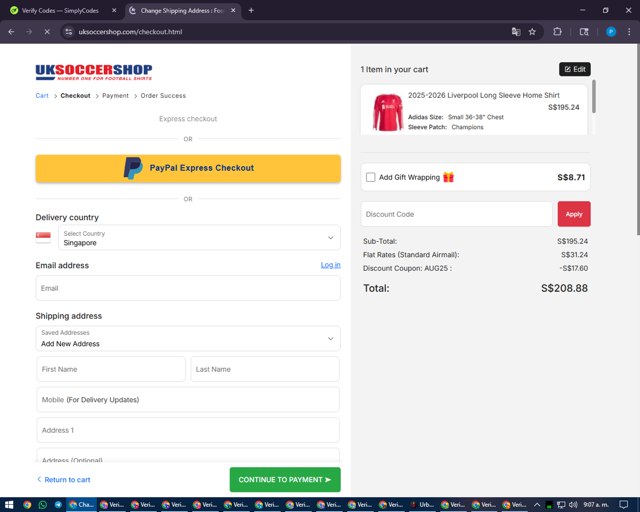View site information icon

(x=69, y=31)
